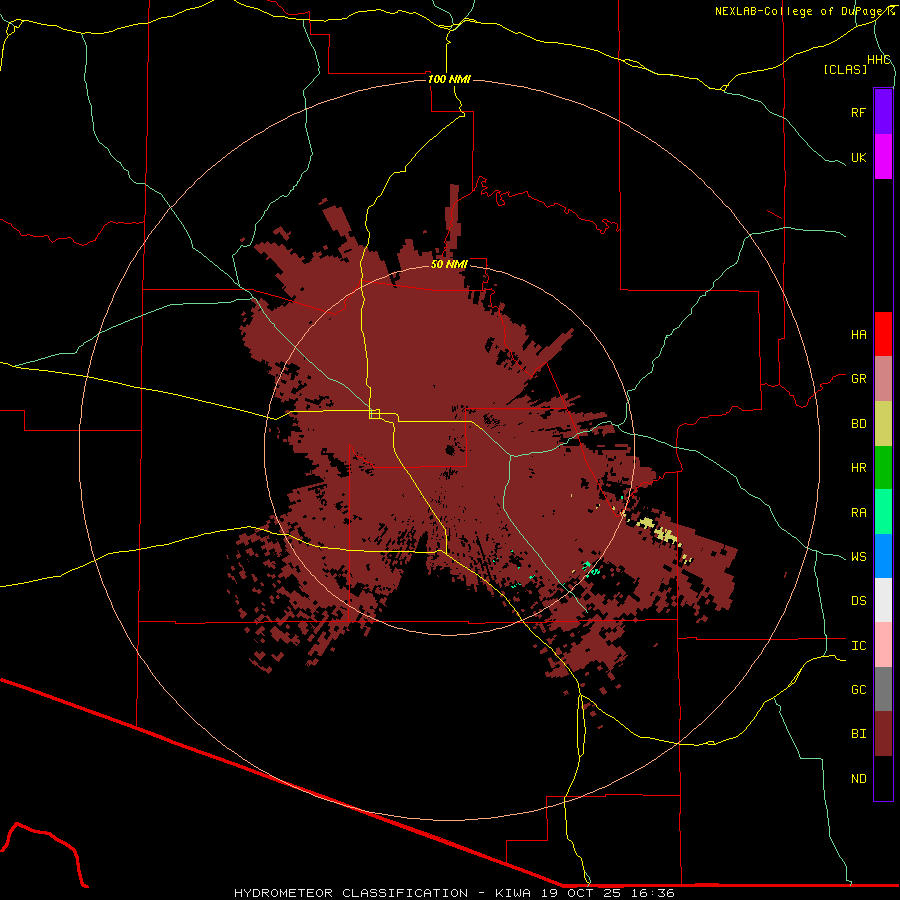Click the DS legend label
This screenshot has height=900, width=900.
click(x=858, y=601)
